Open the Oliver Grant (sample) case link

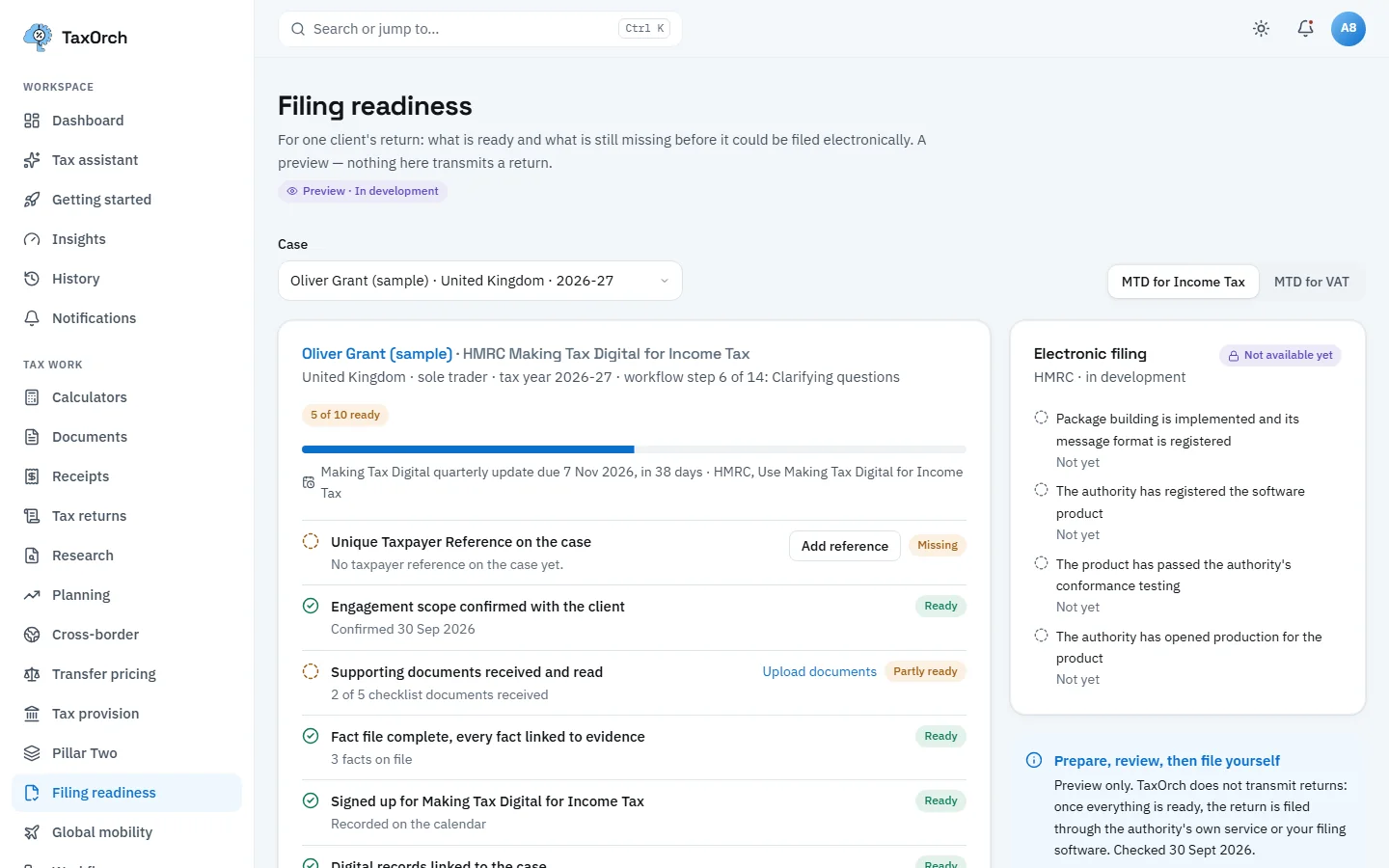(x=377, y=354)
